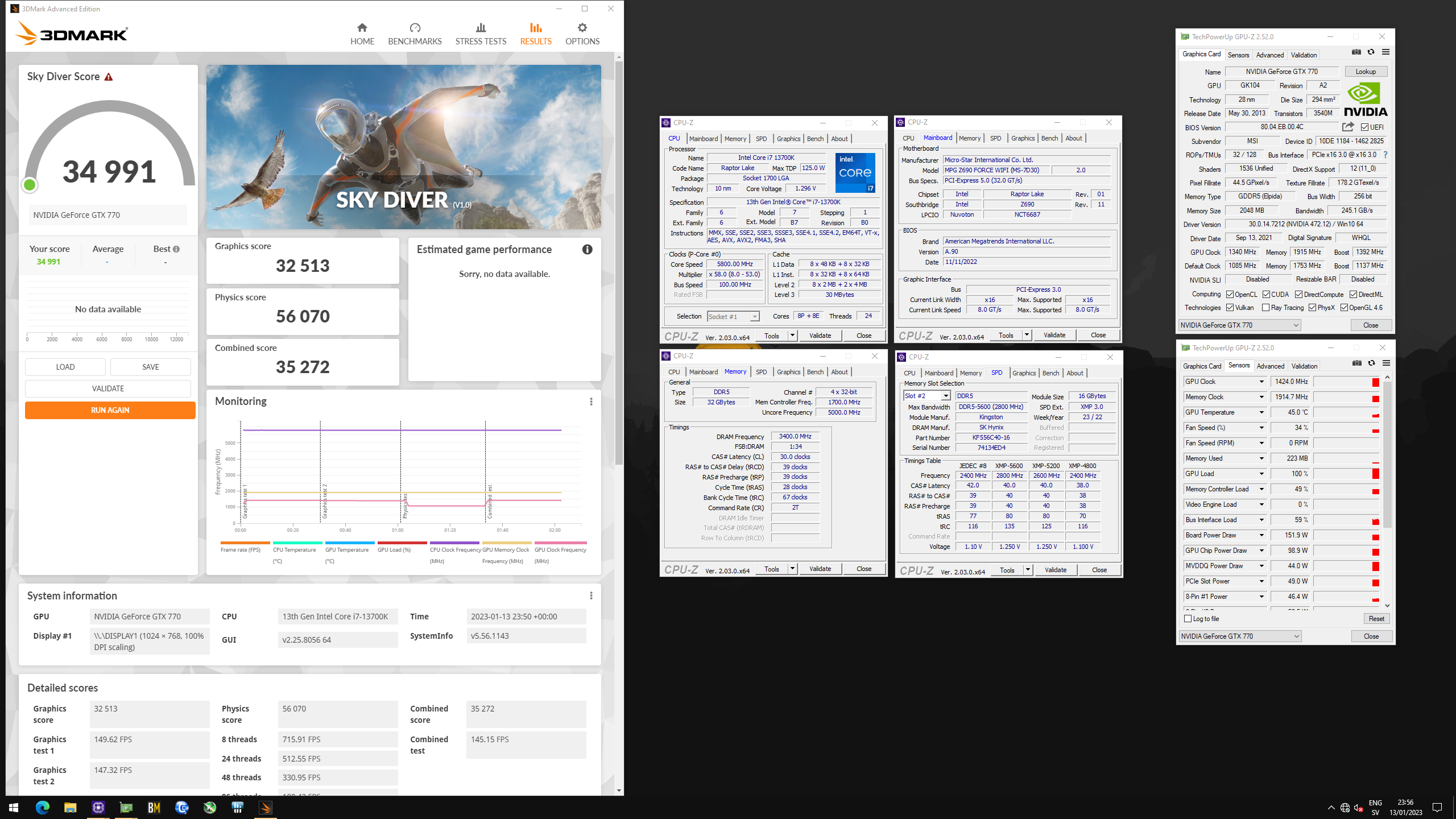Toggle the DirectCompute checkbox in GPU-Z
This screenshot has width=1456, height=819.
point(1299,295)
